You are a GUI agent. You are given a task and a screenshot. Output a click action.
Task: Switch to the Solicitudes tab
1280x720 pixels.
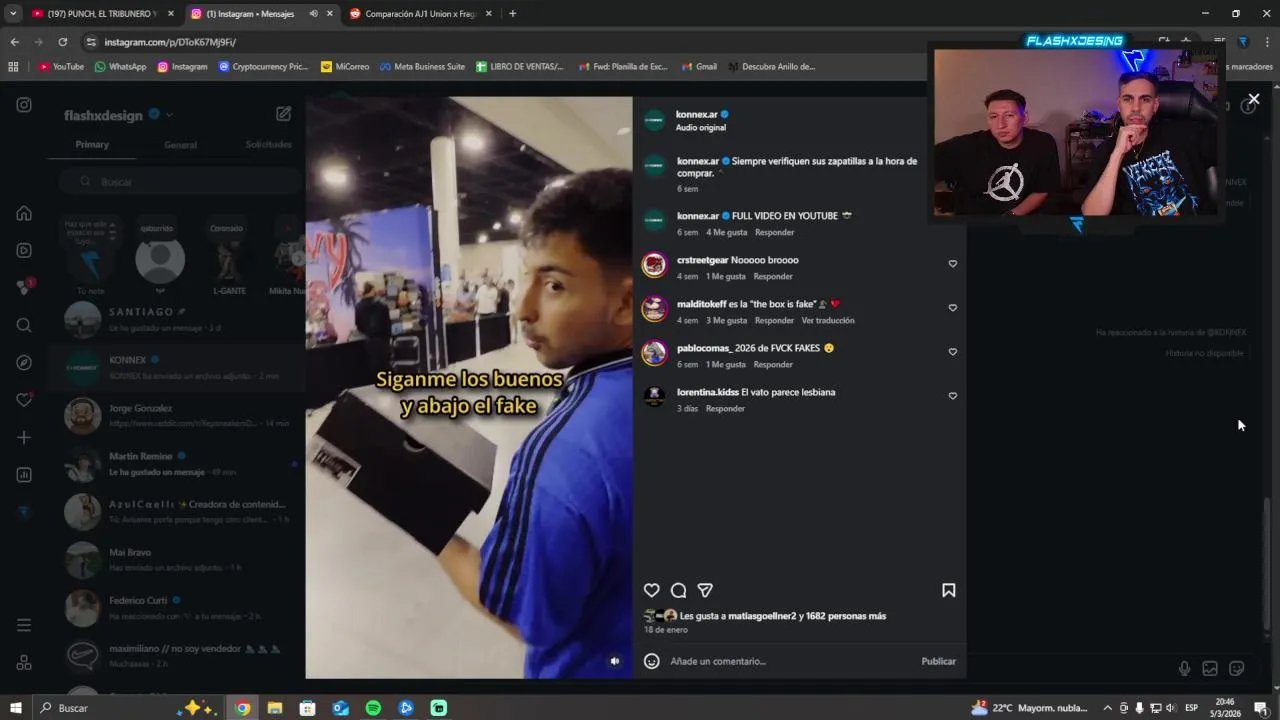(x=268, y=144)
